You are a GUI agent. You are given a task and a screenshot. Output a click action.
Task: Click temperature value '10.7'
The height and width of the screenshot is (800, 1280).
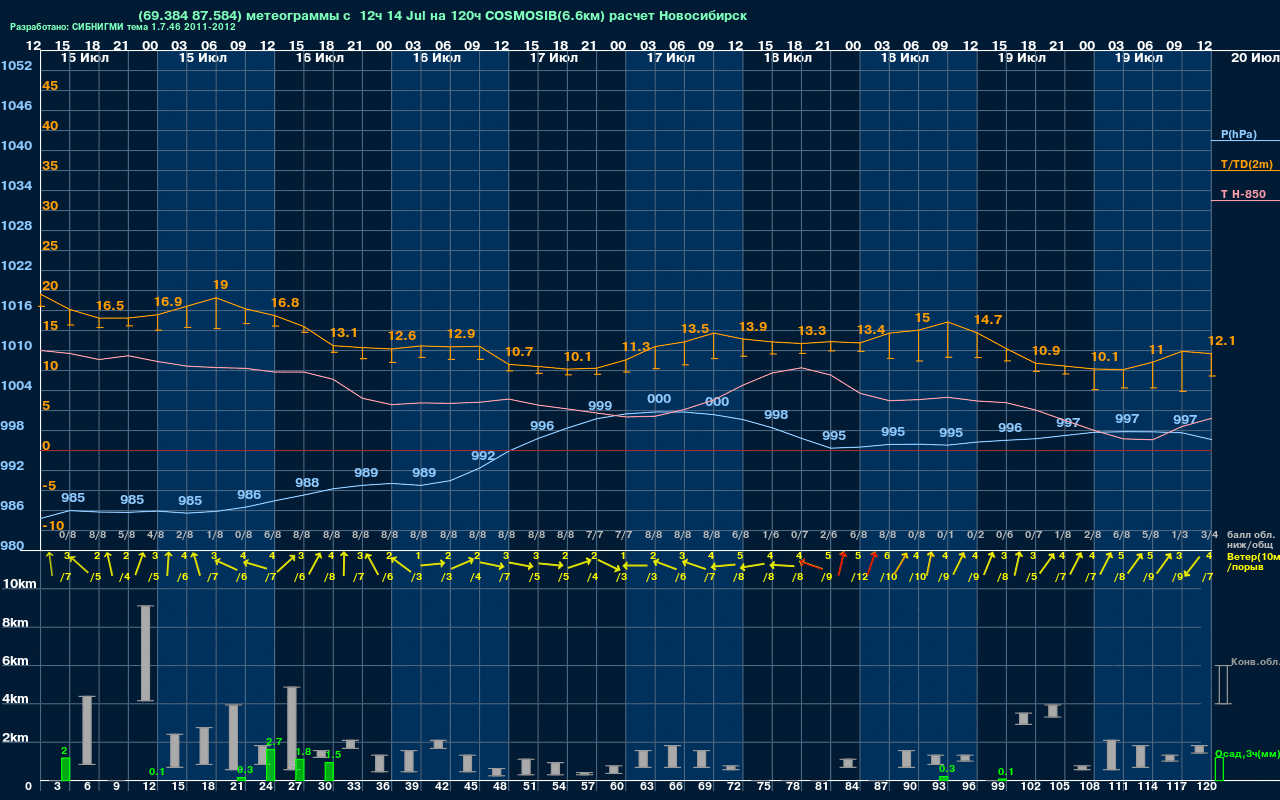519,352
